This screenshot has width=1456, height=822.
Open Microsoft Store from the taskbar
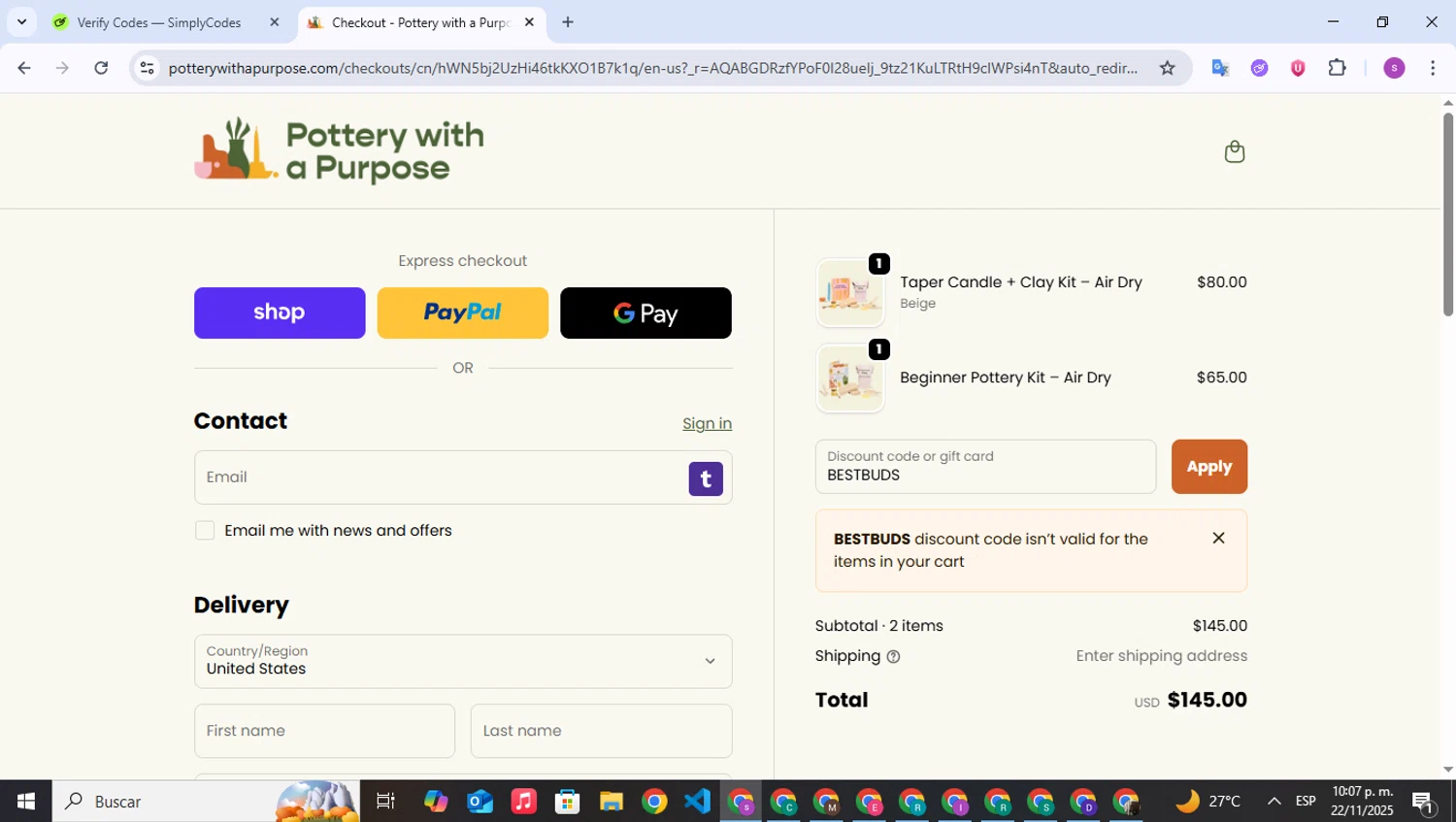click(x=567, y=801)
